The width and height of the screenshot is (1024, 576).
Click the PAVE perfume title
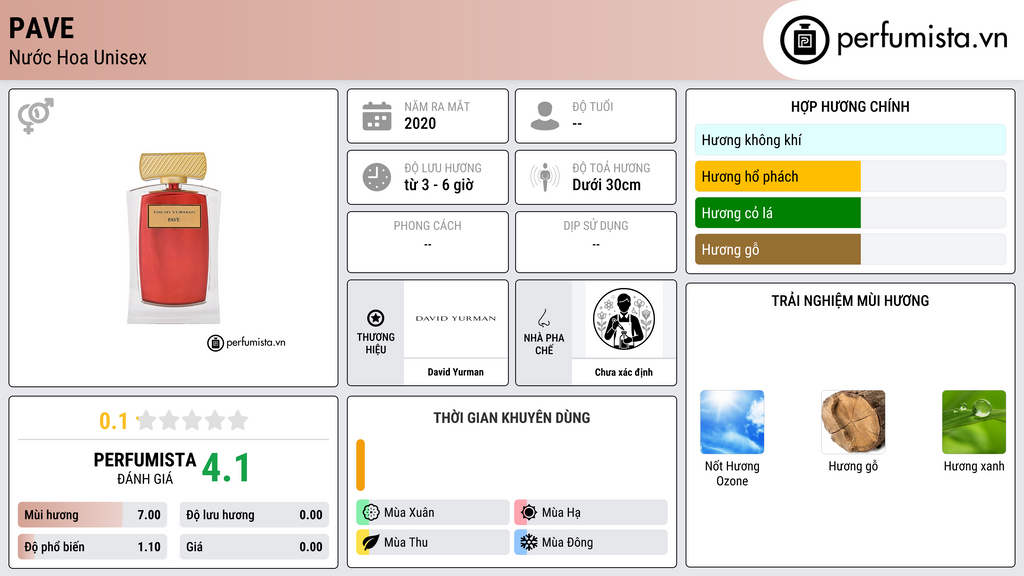42,28
